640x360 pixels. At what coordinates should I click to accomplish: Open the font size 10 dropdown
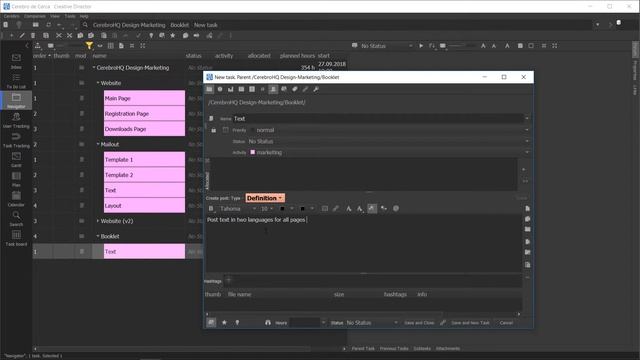tap(267, 209)
